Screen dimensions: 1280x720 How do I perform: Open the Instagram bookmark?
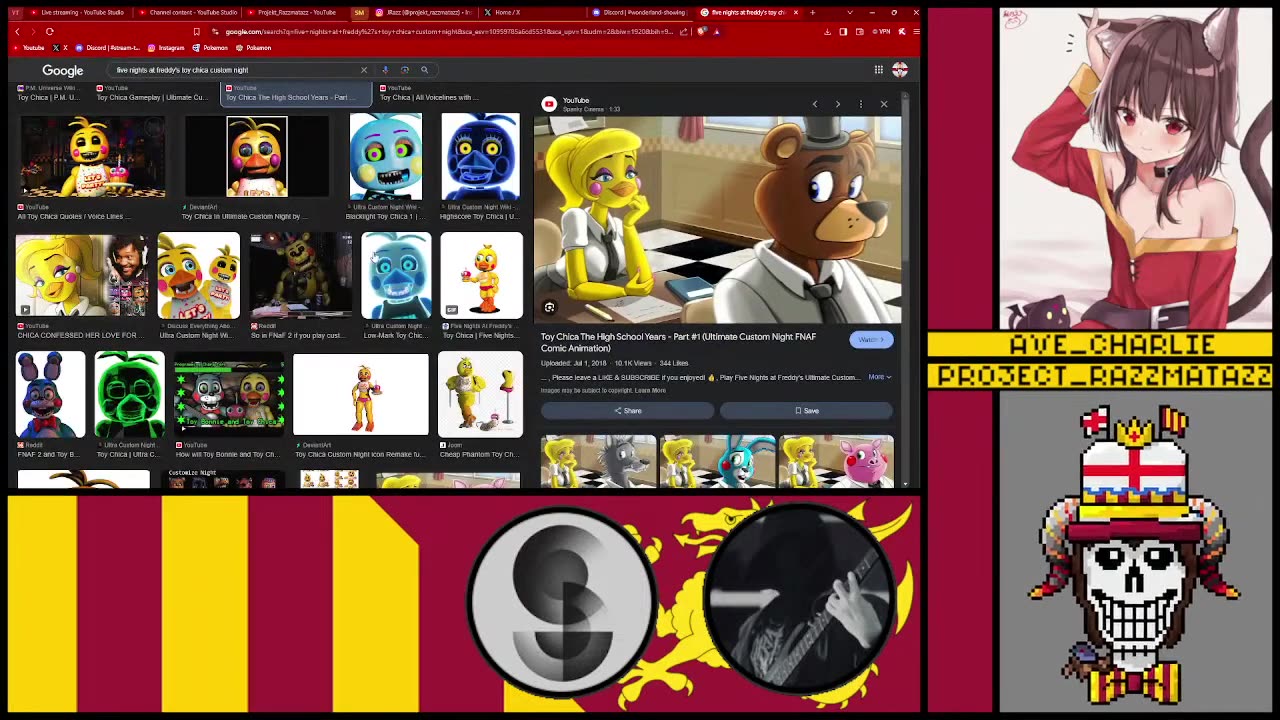tap(167, 48)
